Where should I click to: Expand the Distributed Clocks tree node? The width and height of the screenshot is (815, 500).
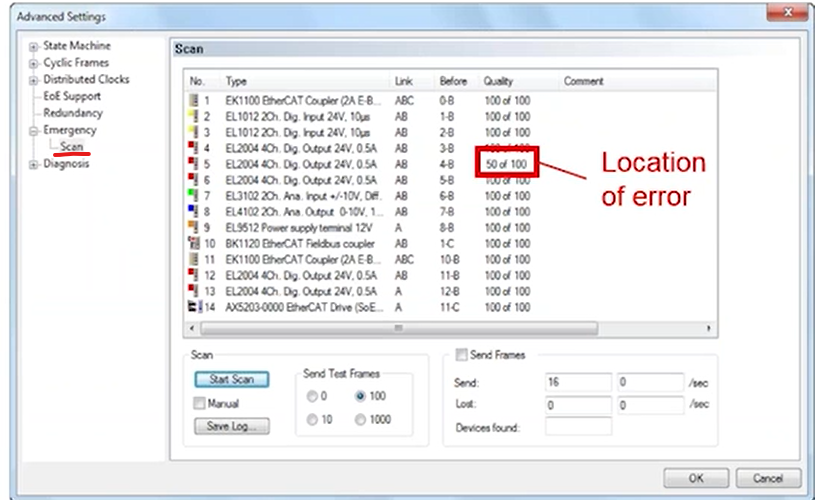[33, 81]
